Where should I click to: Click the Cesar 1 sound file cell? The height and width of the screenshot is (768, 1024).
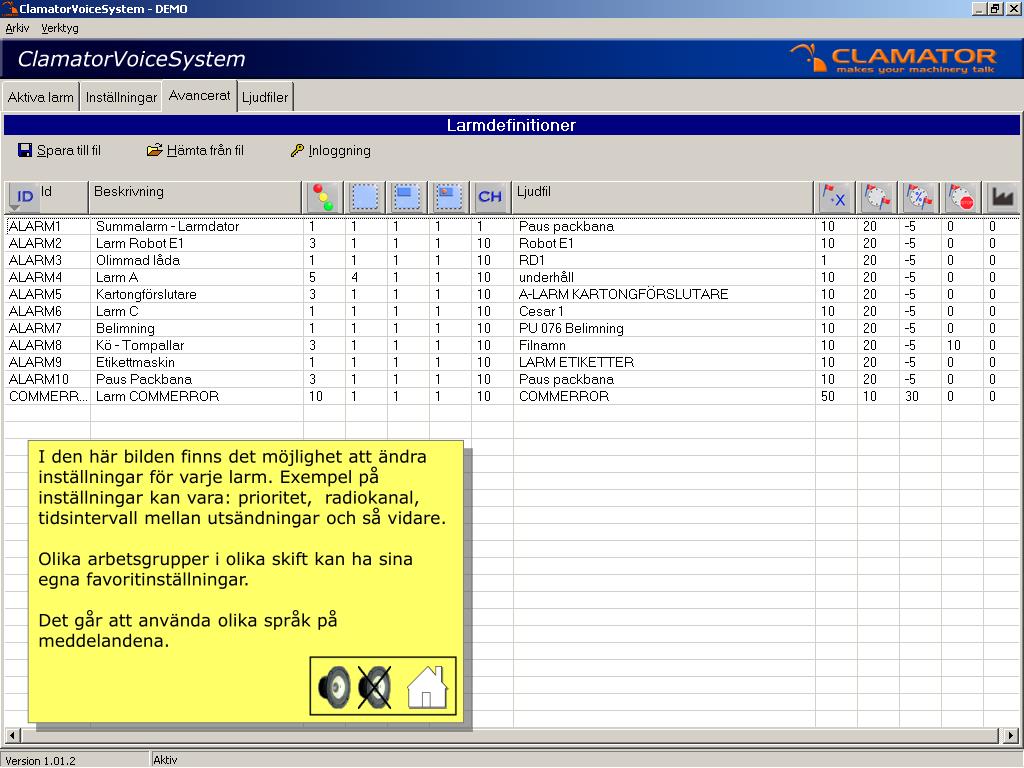(664, 311)
